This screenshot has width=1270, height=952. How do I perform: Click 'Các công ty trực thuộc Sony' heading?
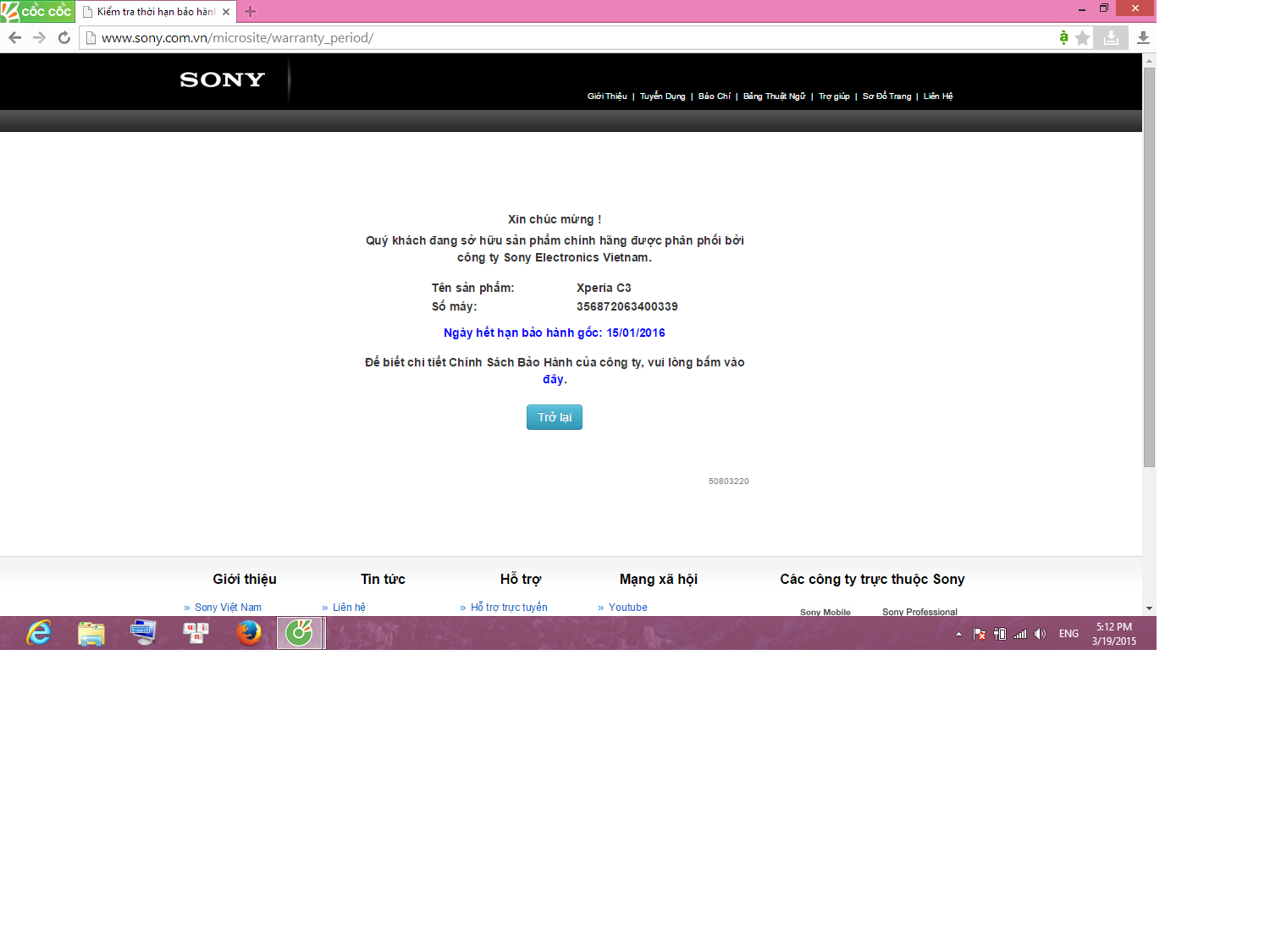(x=872, y=580)
